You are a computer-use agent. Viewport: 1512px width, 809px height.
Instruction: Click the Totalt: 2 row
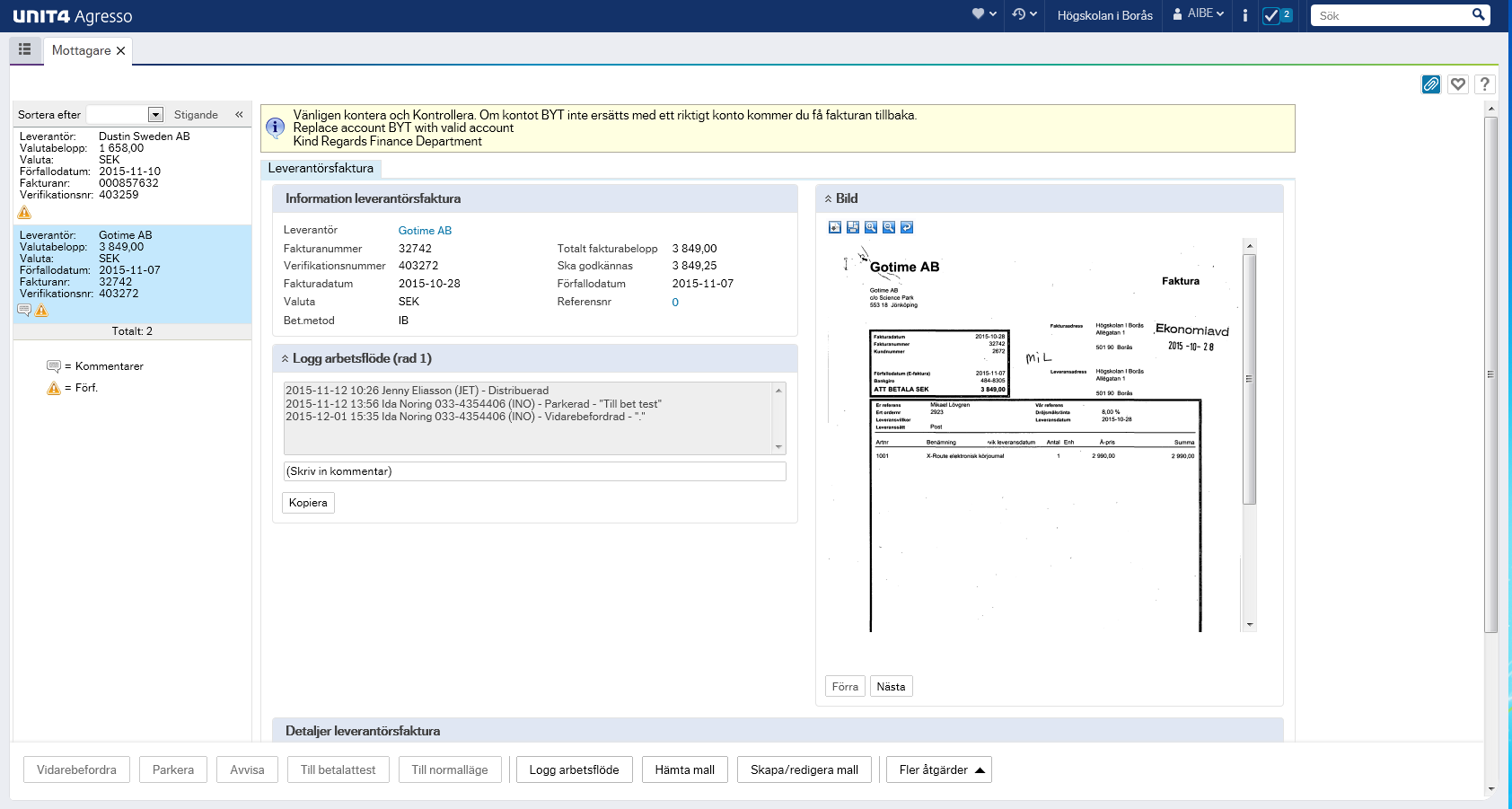click(x=132, y=331)
